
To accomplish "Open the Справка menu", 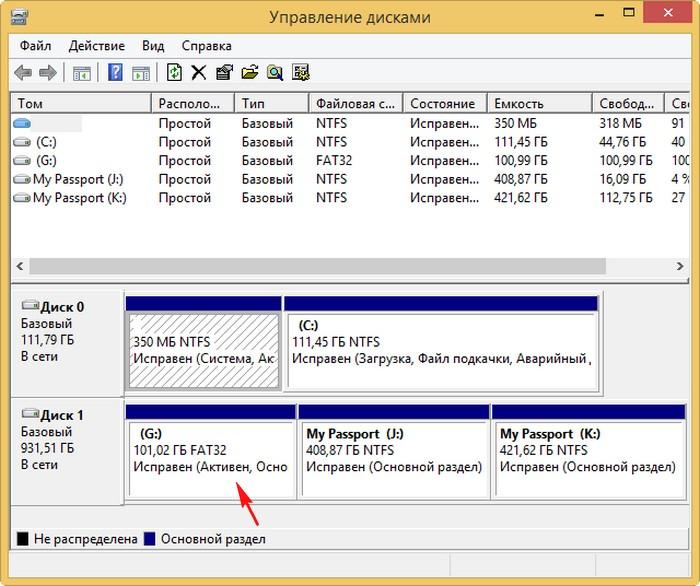I will [x=207, y=46].
